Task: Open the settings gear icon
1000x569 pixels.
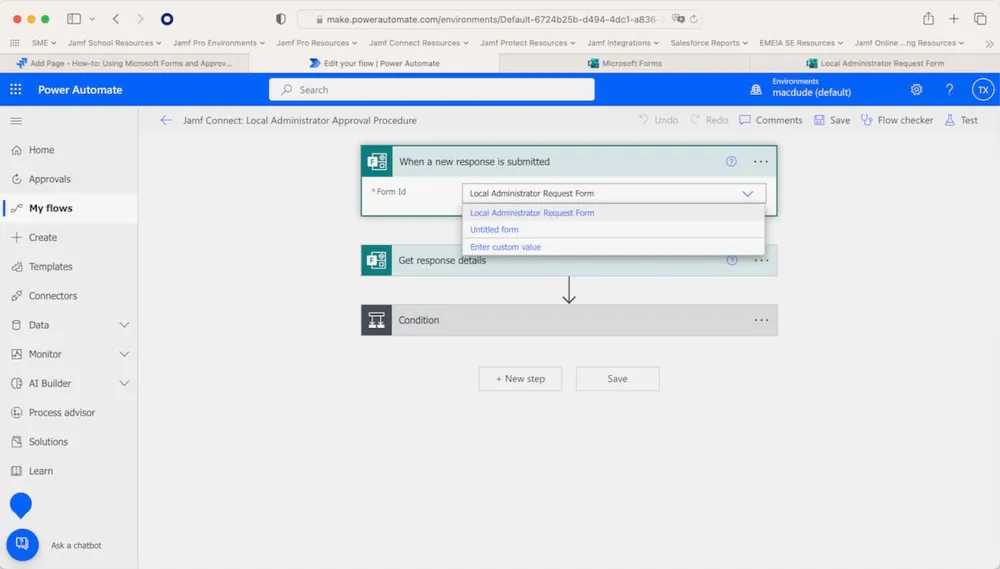Action: (x=916, y=90)
